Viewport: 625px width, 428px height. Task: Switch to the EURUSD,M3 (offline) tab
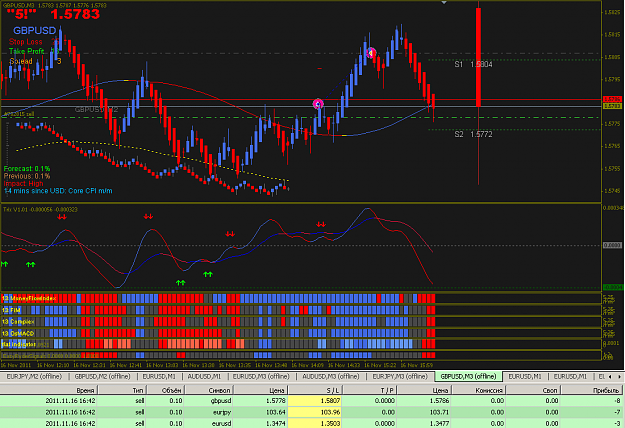click(261, 376)
